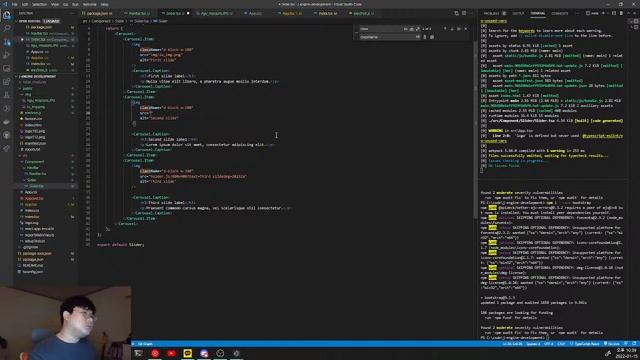640x360 pixels.
Task: Open YouTube icon in Windows taskbar
Action: tap(171, 353)
